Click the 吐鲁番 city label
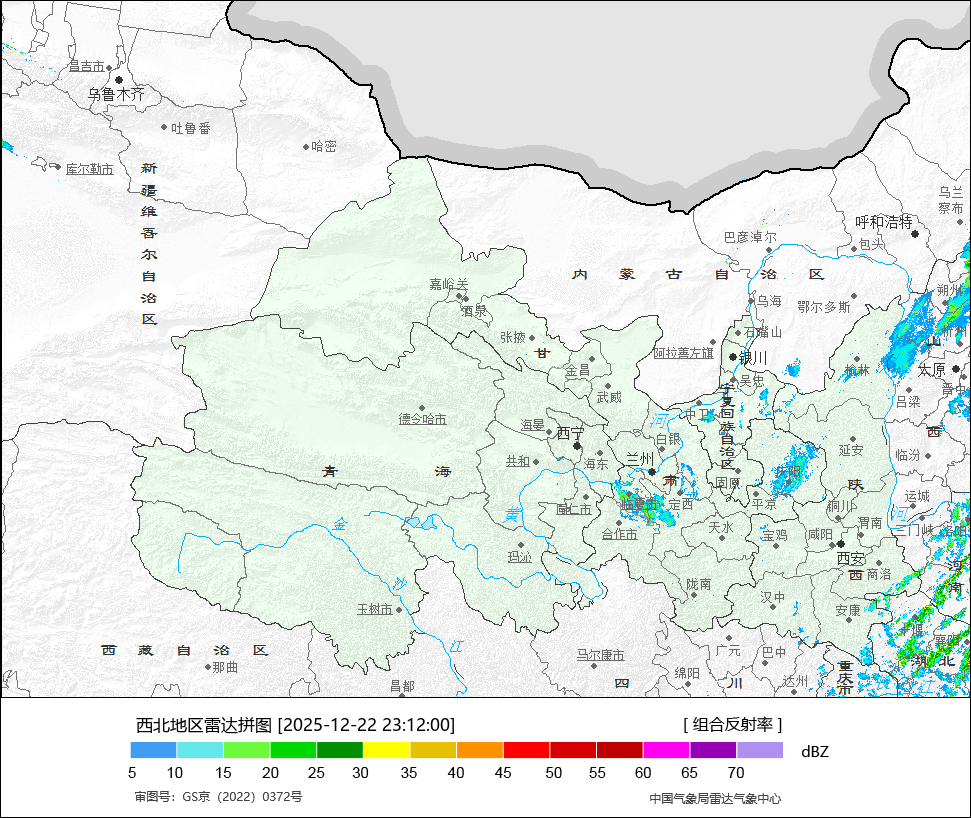This screenshot has height=818, width=971. click(191, 128)
